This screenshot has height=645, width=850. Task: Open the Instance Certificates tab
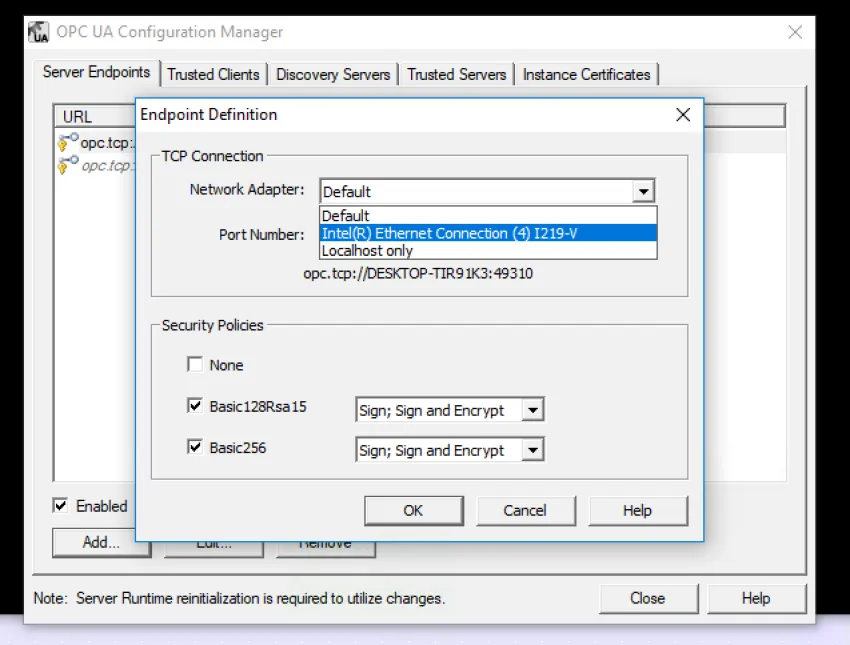pos(587,74)
